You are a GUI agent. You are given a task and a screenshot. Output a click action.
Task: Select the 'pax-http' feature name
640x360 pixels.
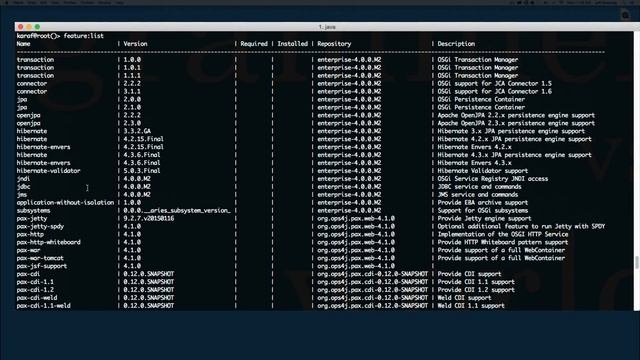point(30,234)
